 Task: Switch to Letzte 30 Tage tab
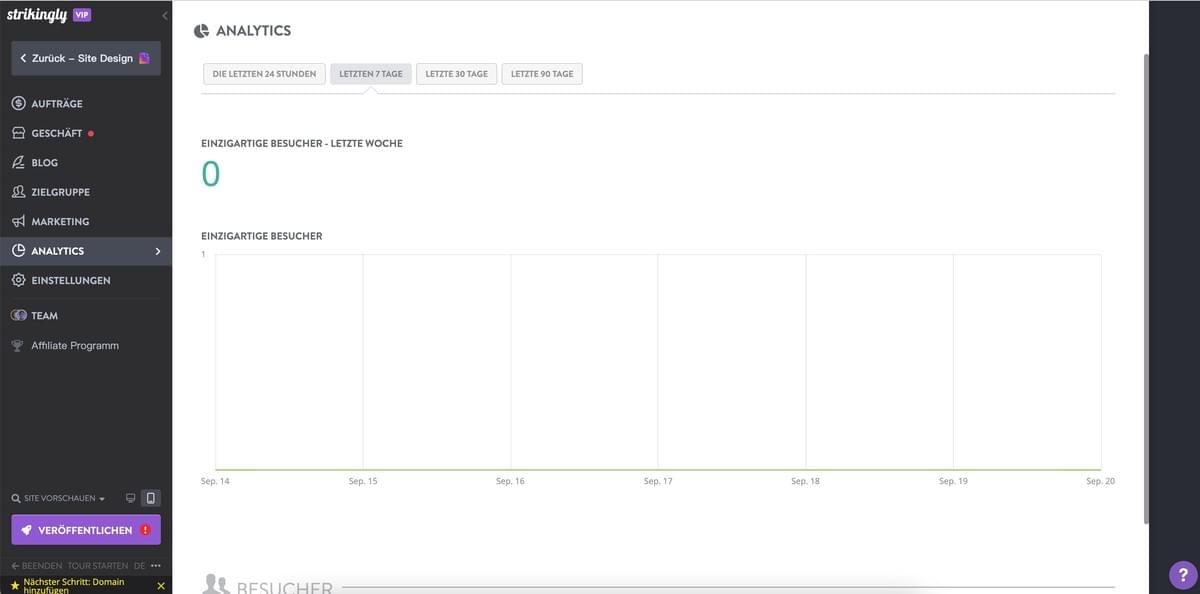point(456,73)
